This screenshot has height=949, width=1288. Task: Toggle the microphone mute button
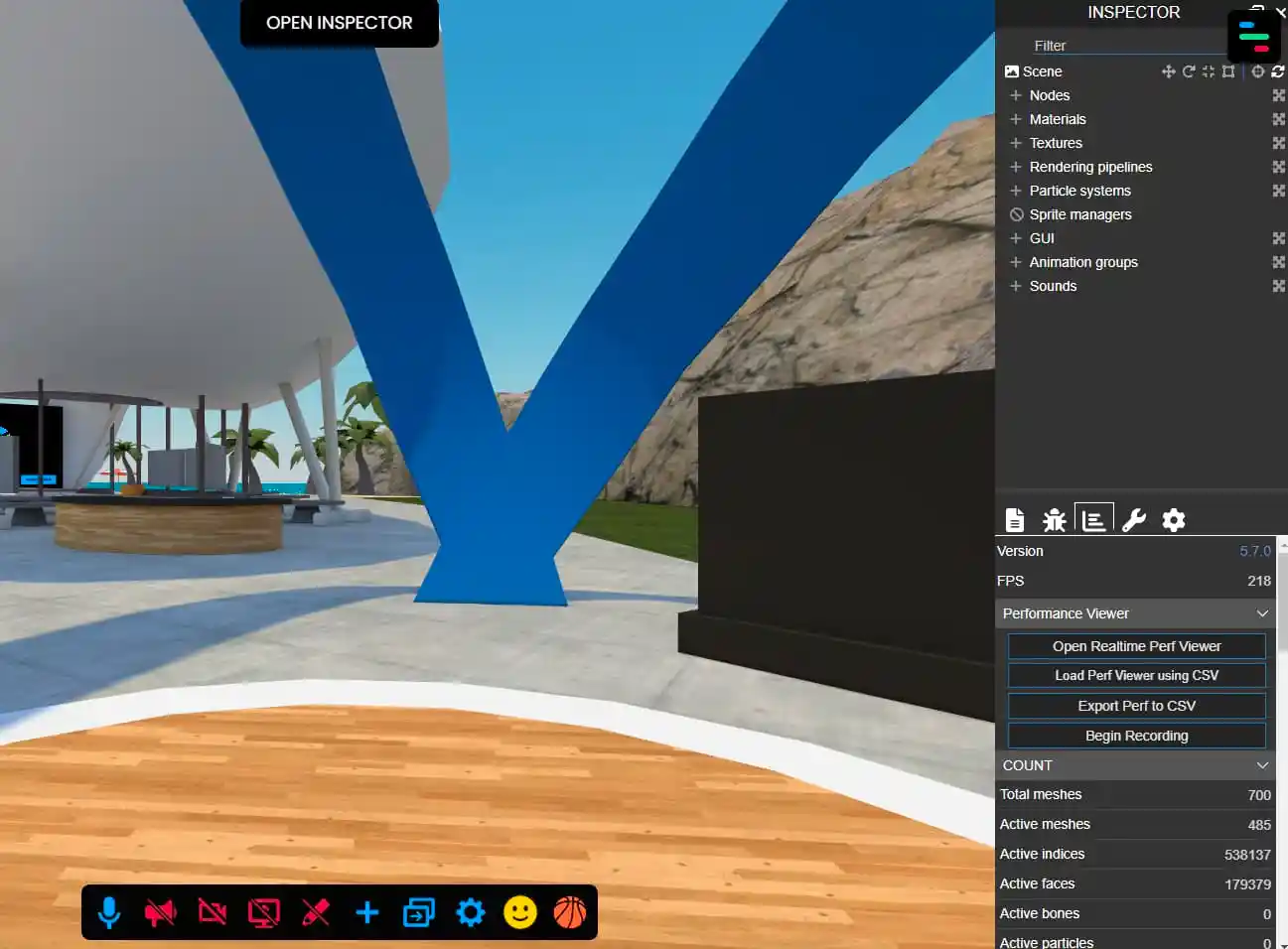click(109, 912)
